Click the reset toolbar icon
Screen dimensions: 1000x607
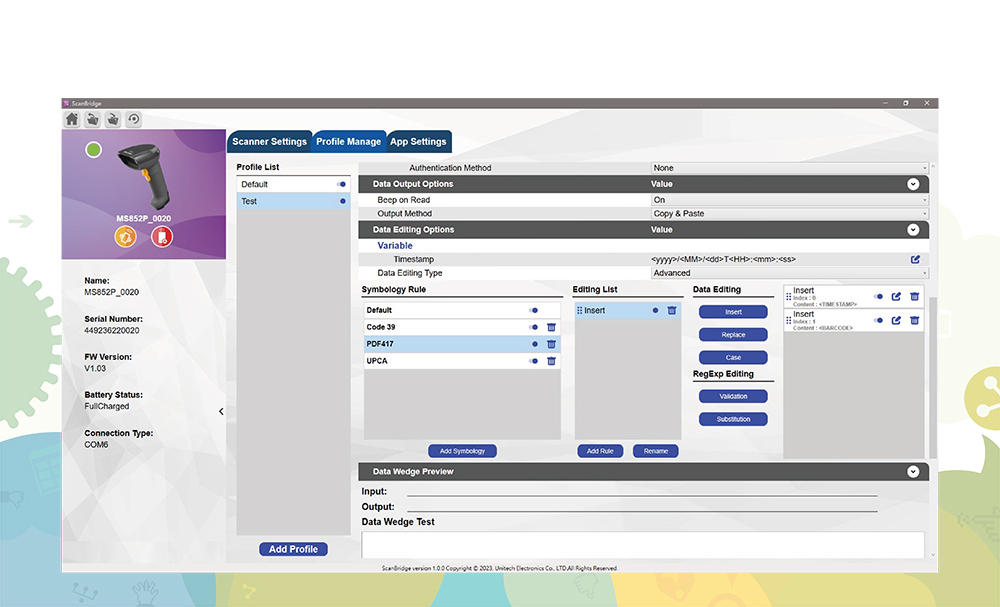tap(132, 119)
